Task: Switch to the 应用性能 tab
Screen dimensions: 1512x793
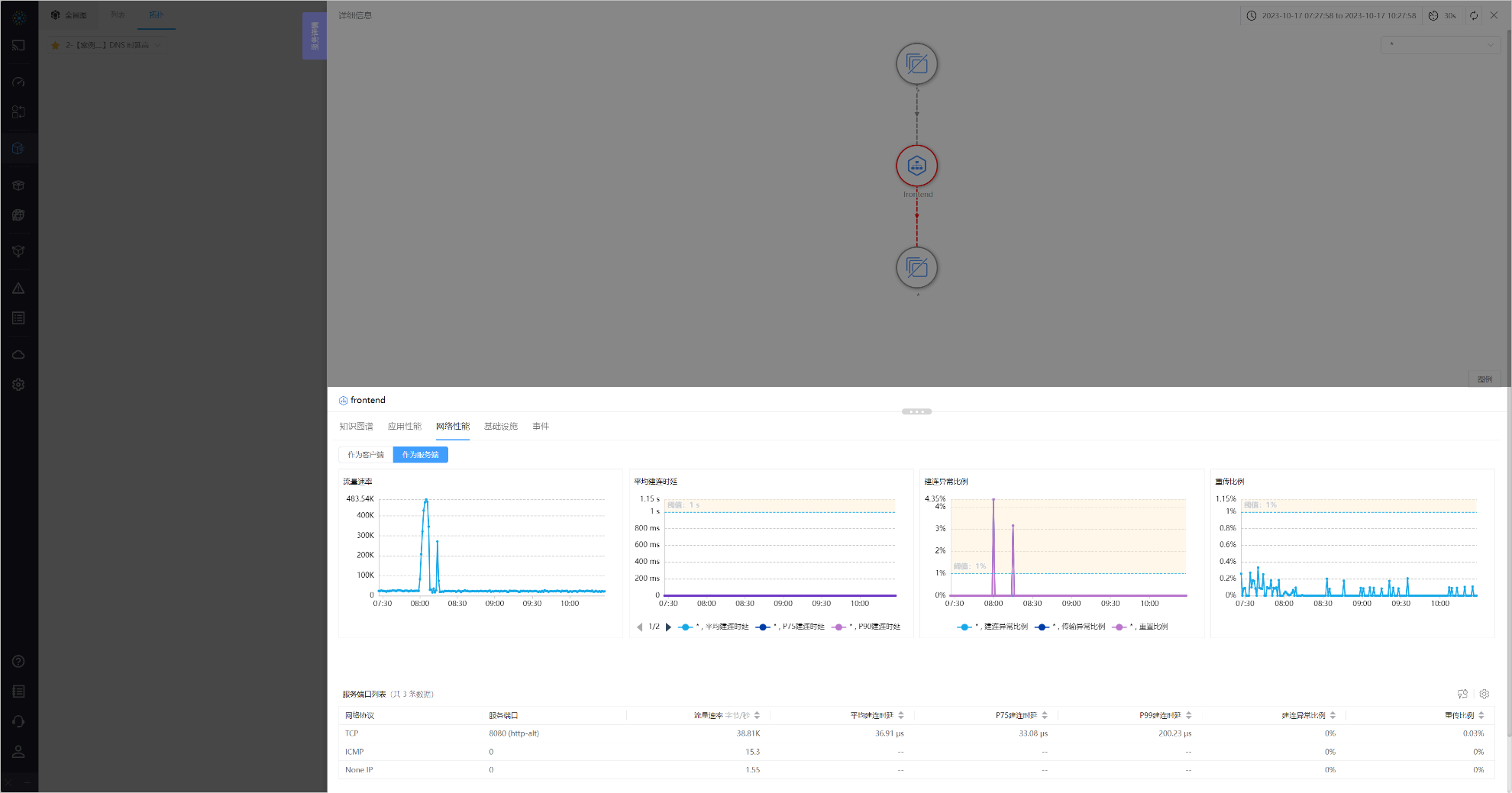Action: pyautogui.click(x=404, y=426)
